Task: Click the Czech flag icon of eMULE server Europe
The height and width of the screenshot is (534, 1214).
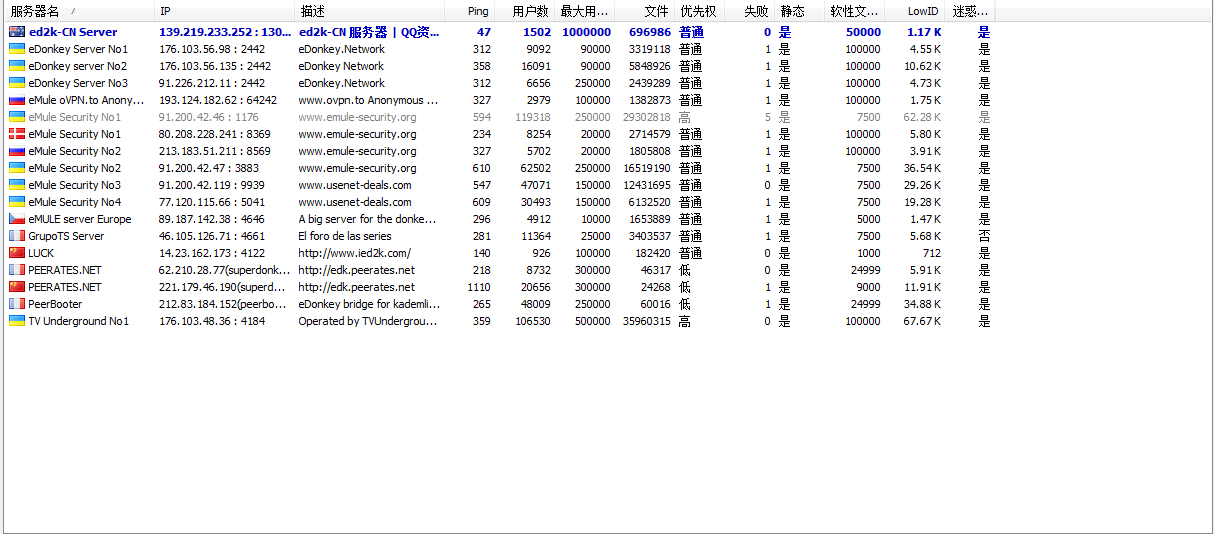Action: (x=16, y=219)
